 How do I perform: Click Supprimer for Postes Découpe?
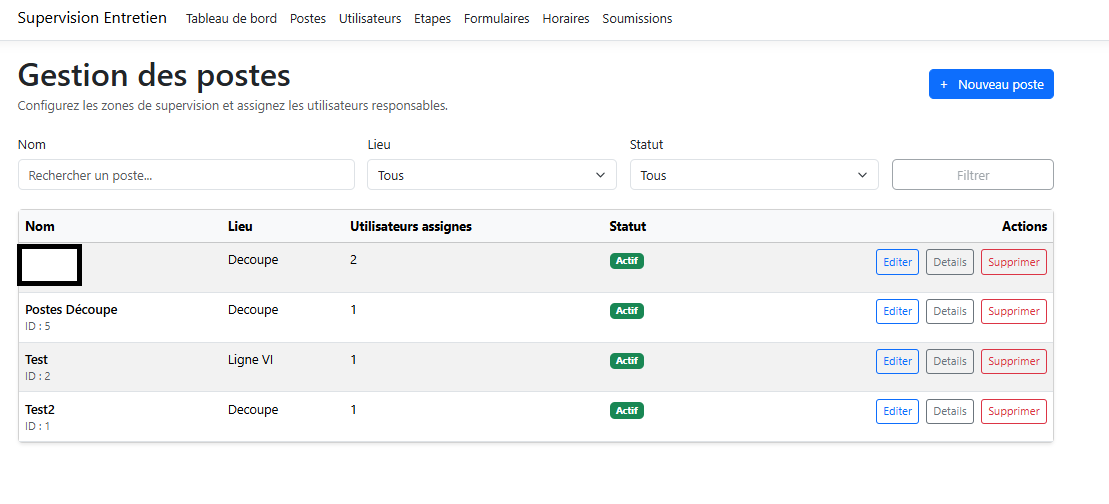(1013, 311)
